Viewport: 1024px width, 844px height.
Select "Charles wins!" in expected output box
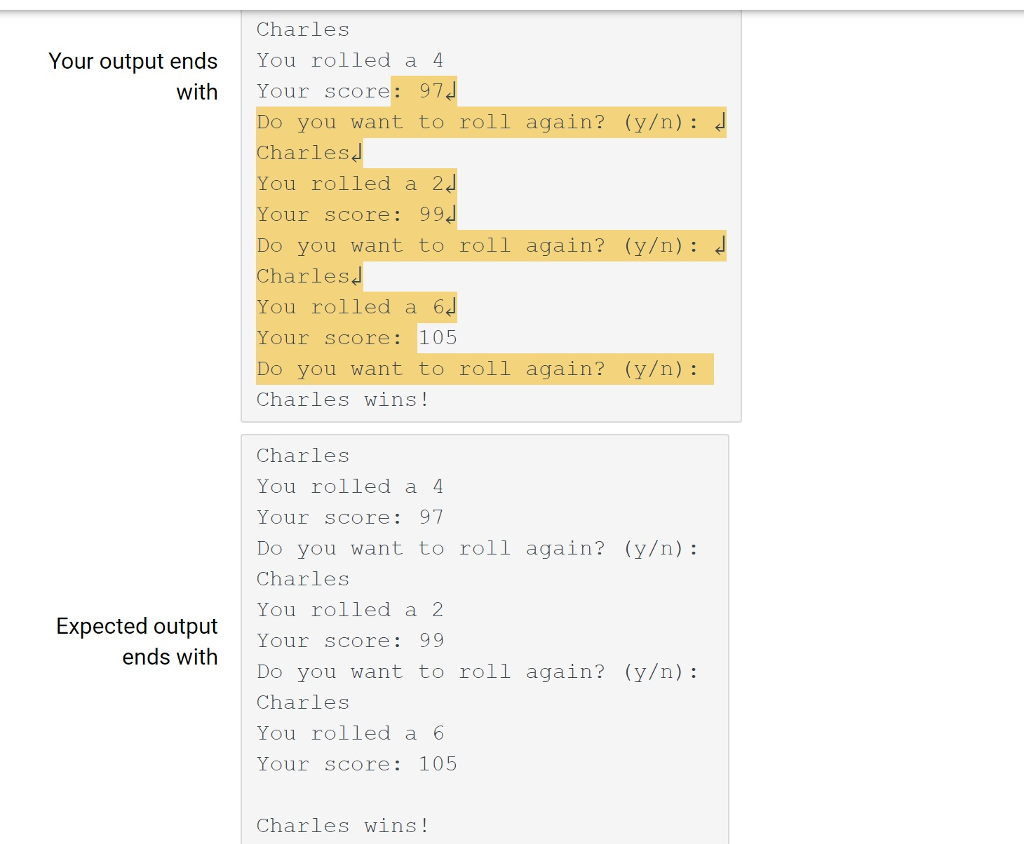point(343,826)
